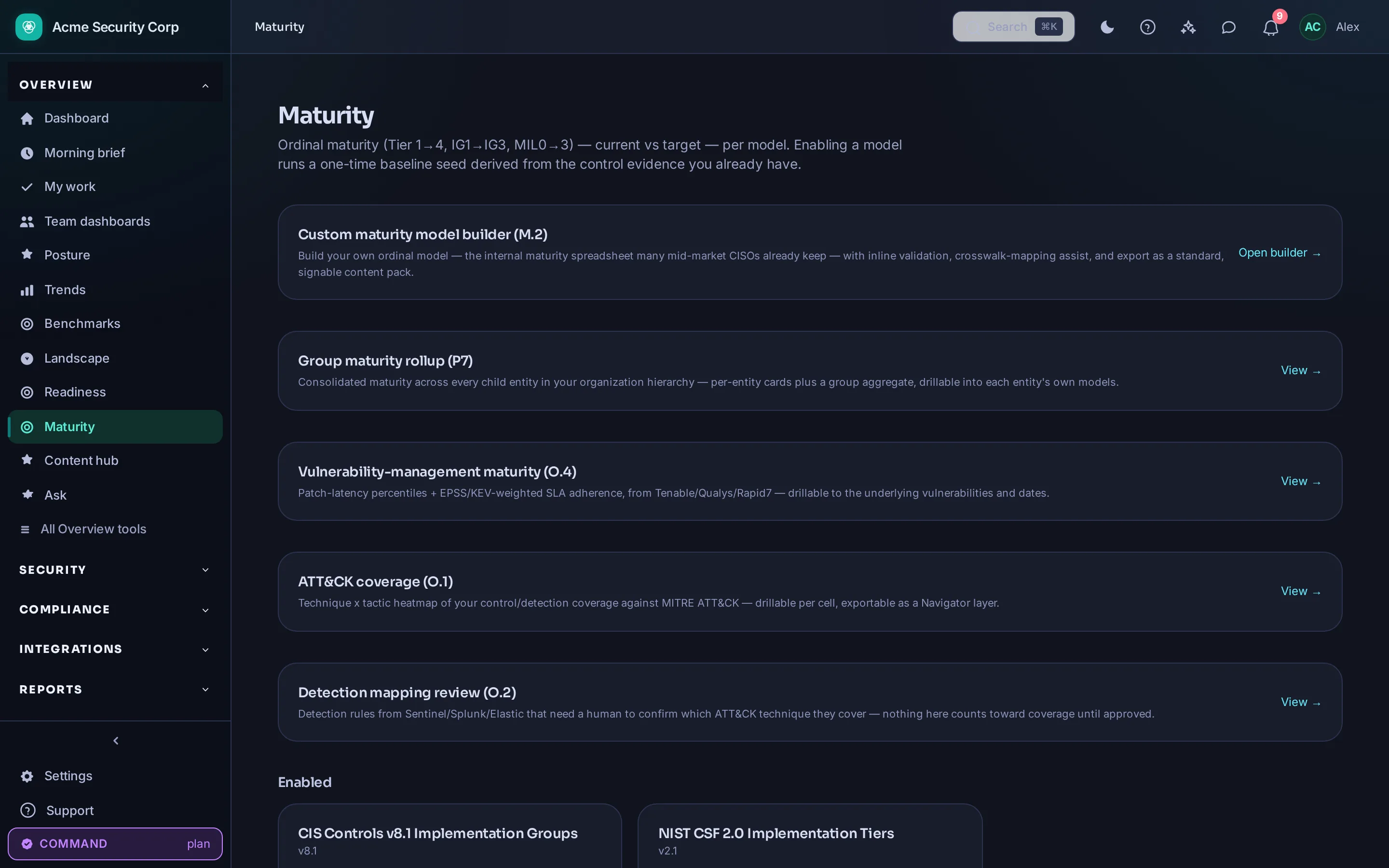Click the Acme Security Corp logo icon
The image size is (1389, 868).
pos(29,27)
